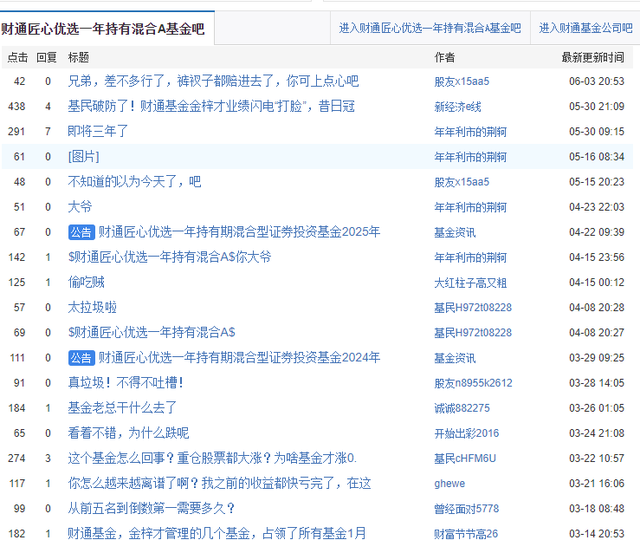
Task: Click click count 291
Action: click(16, 132)
